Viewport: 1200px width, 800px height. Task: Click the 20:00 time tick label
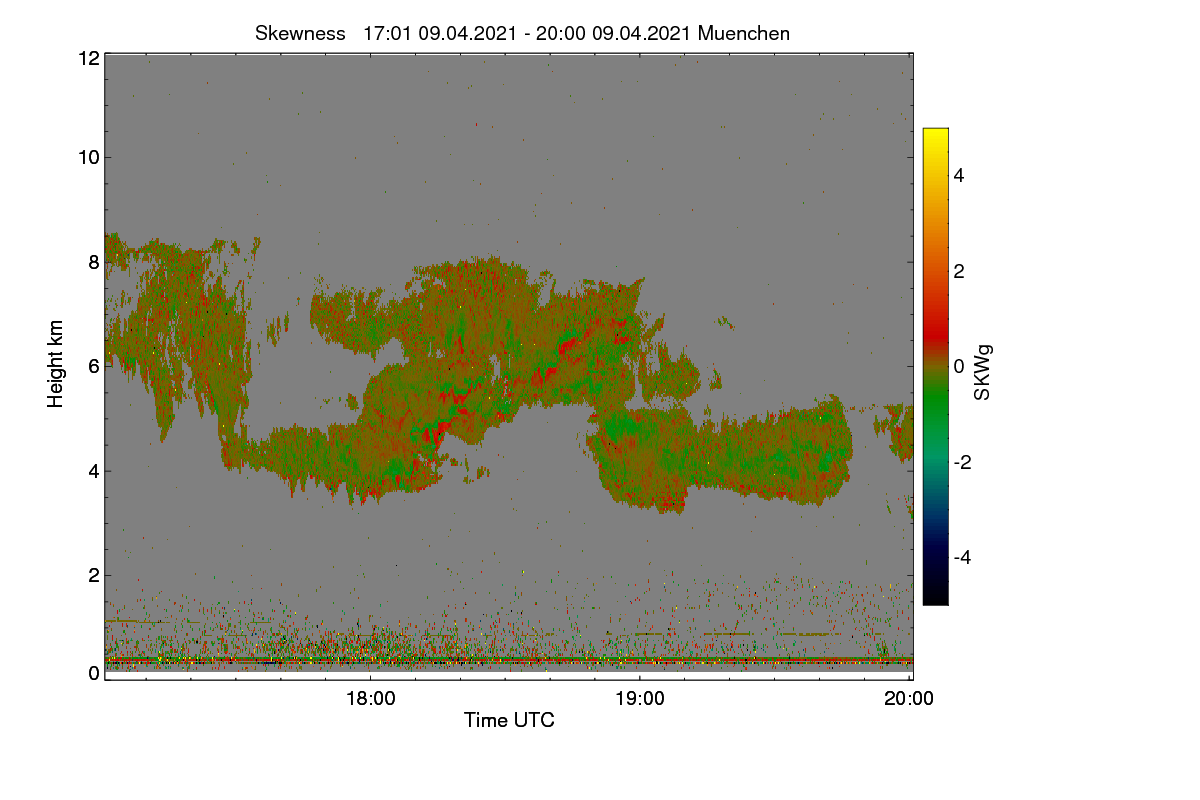(909, 699)
